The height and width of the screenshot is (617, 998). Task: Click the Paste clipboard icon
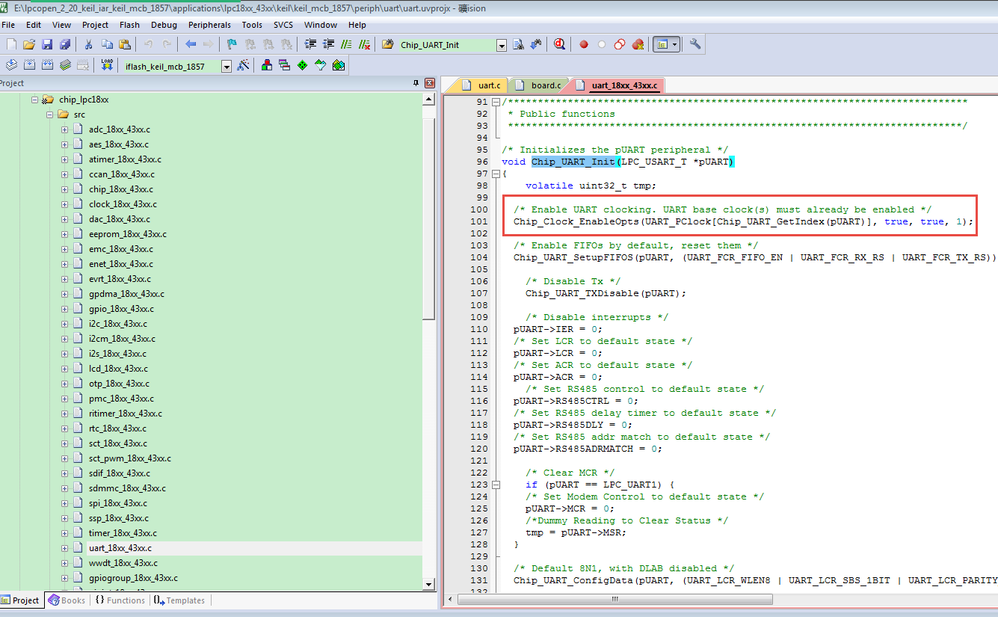(125, 45)
